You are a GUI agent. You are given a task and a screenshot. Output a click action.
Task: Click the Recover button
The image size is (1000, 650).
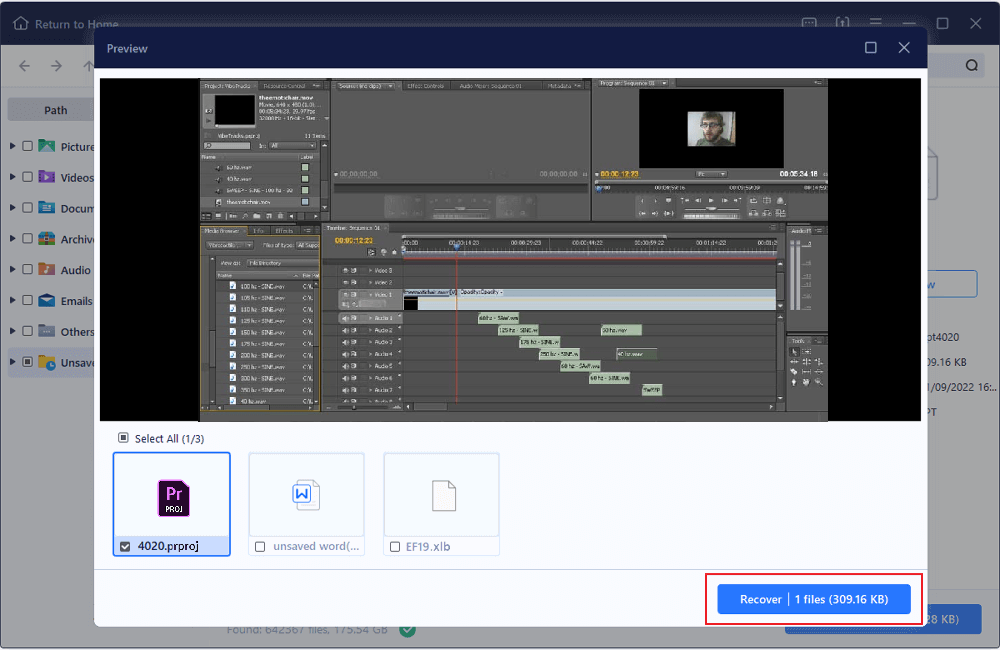coord(814,599)
